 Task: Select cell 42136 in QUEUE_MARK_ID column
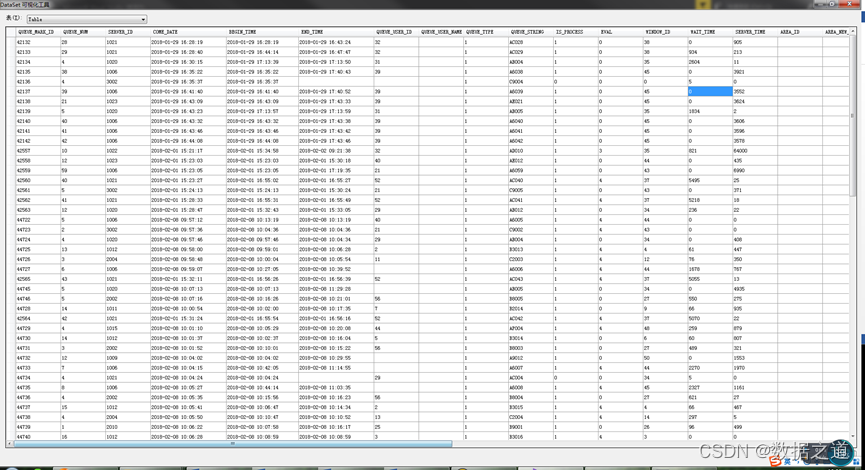click(38, 82)
